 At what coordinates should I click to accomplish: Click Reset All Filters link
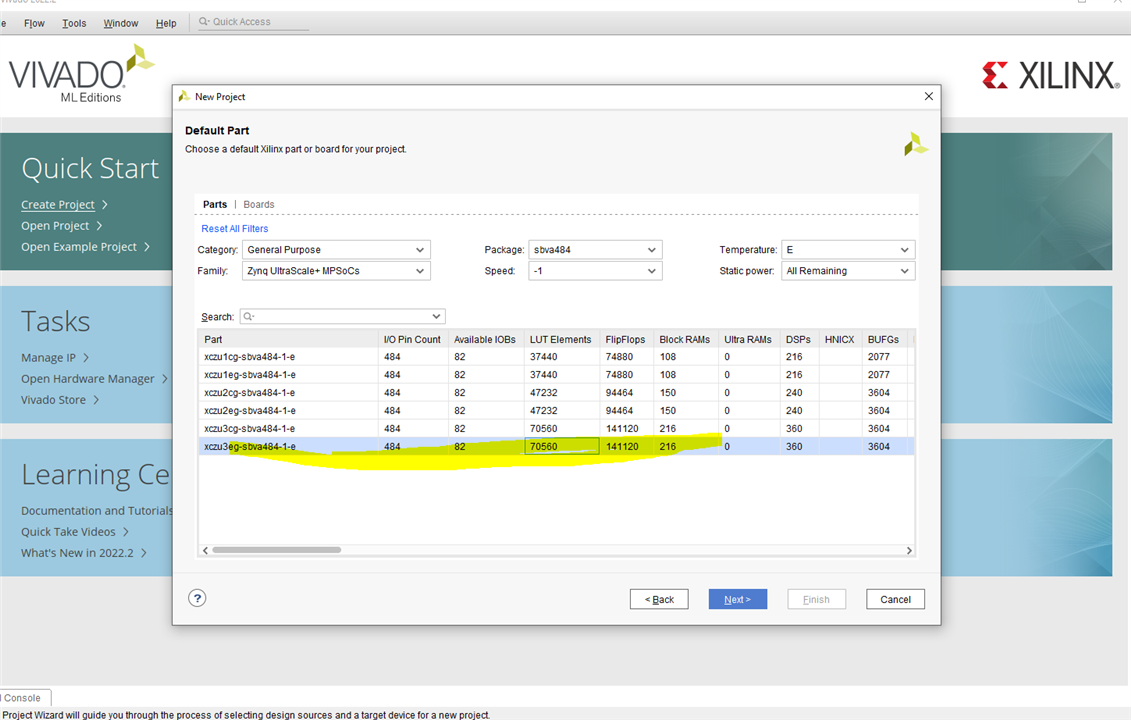click(x=235, y=229)
